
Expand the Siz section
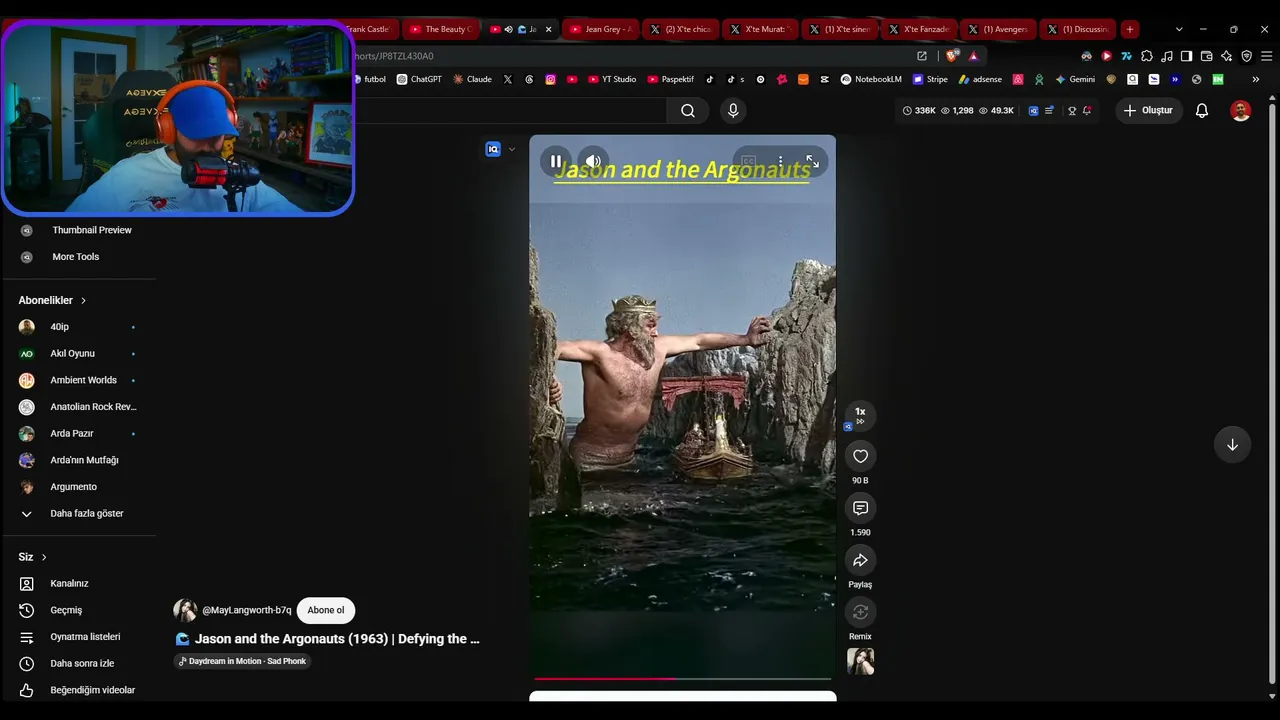(x=33, y=557)
